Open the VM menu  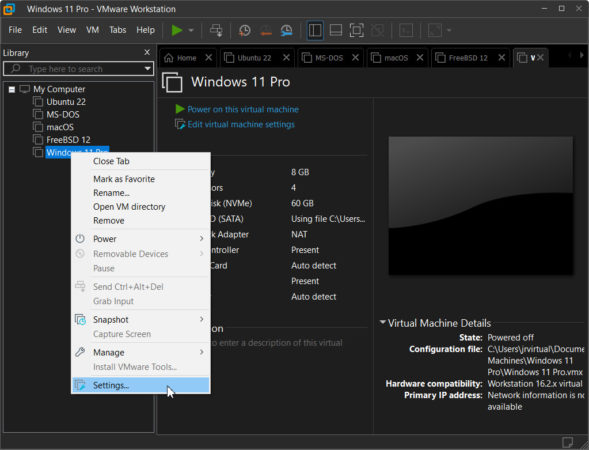pos(92,30)
